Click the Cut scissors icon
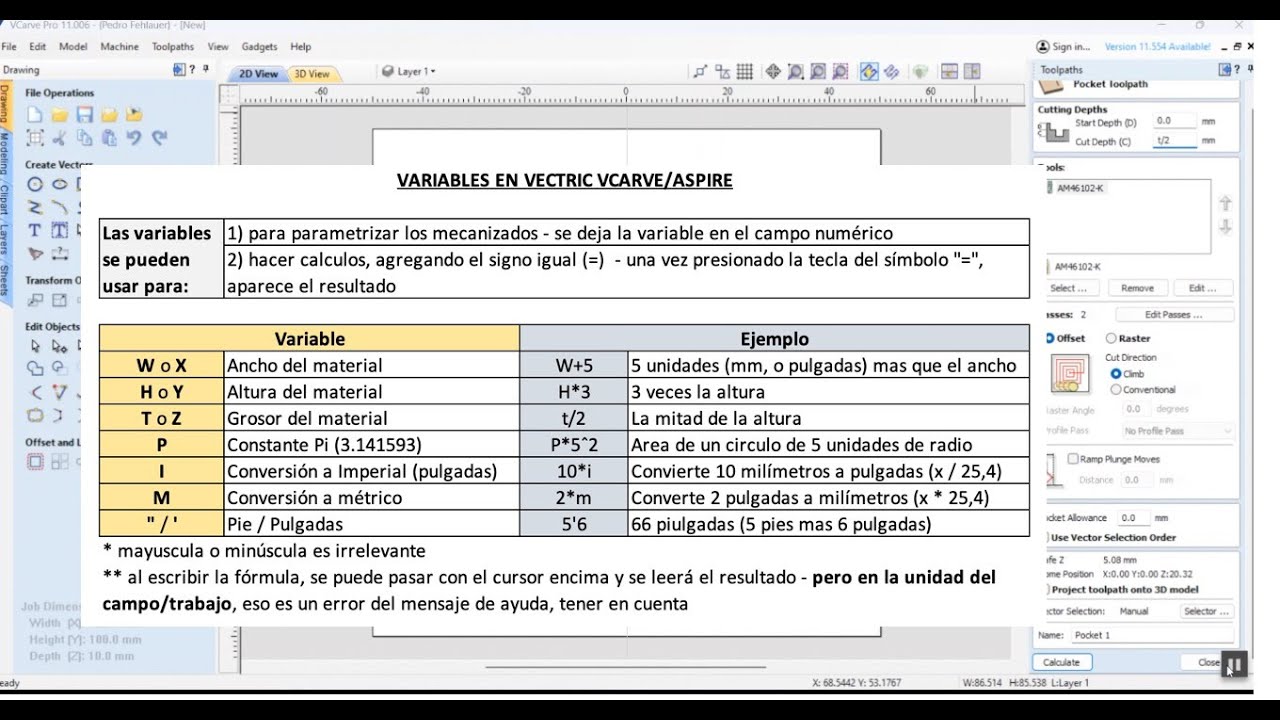This screenshot has width=1280, height=720. point(59,138)
